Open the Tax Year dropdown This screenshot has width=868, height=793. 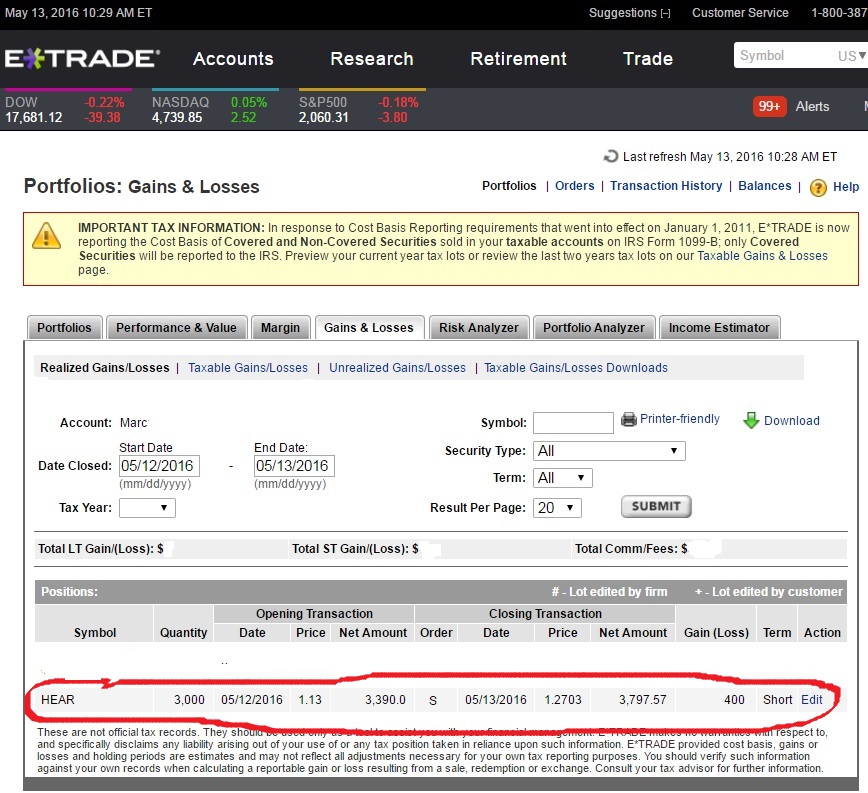(x=147, y=507)
